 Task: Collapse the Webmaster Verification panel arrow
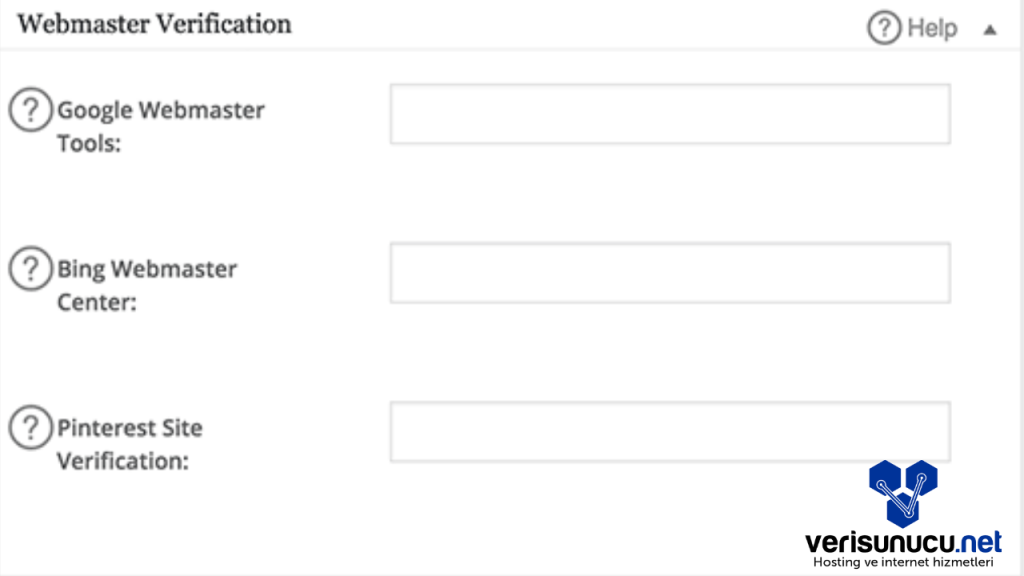click(990, 30)
